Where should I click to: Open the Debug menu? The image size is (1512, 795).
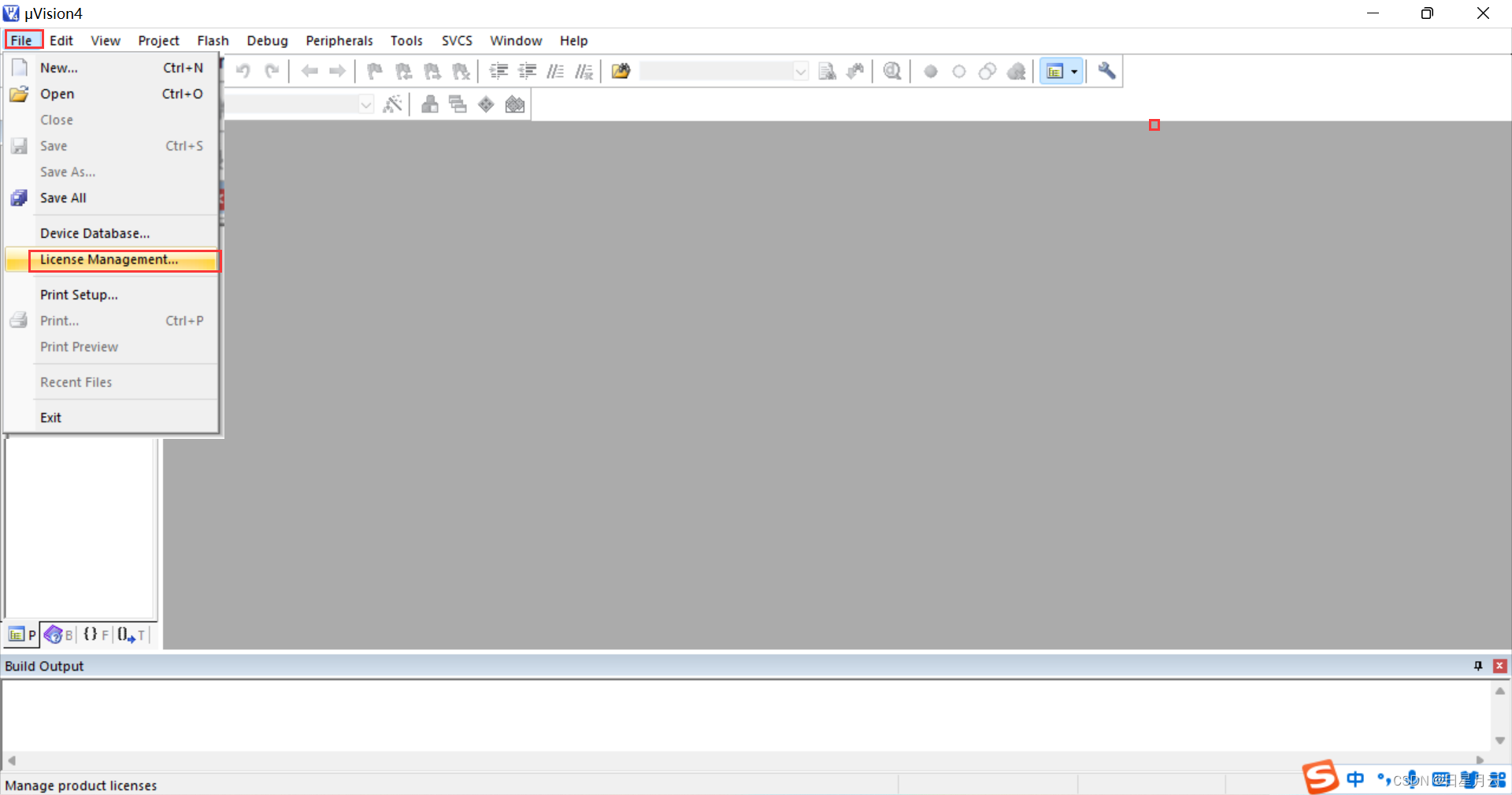click(267, 40)
